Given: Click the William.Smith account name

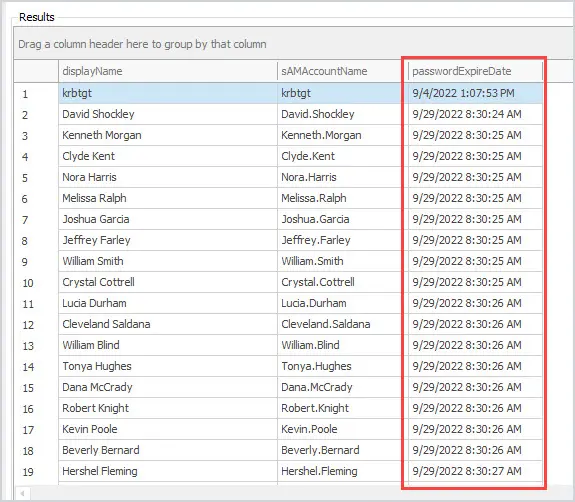Looking at the screenshot, I should [312, 261].
